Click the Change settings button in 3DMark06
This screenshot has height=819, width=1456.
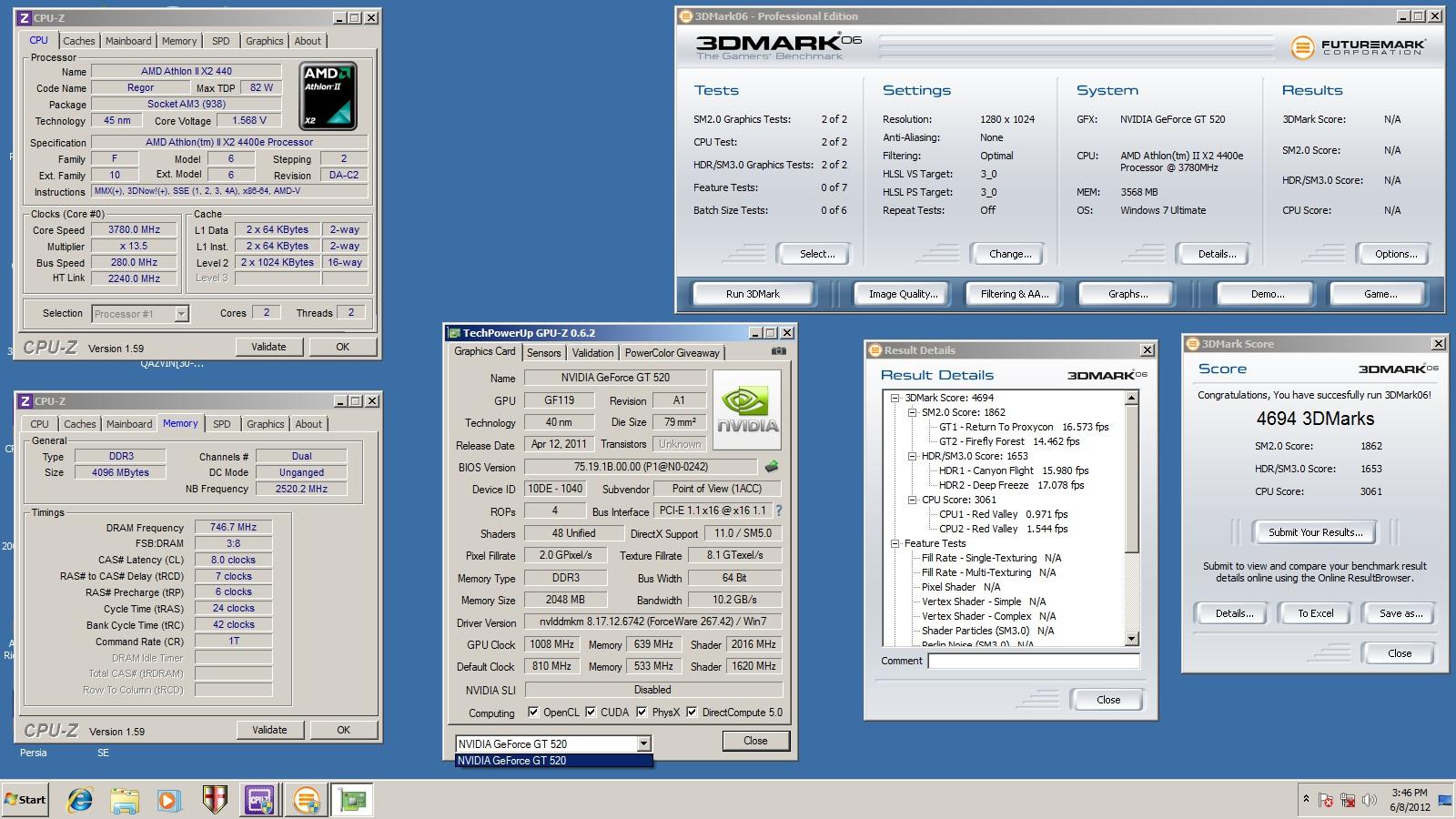(x=1010, y=254)
